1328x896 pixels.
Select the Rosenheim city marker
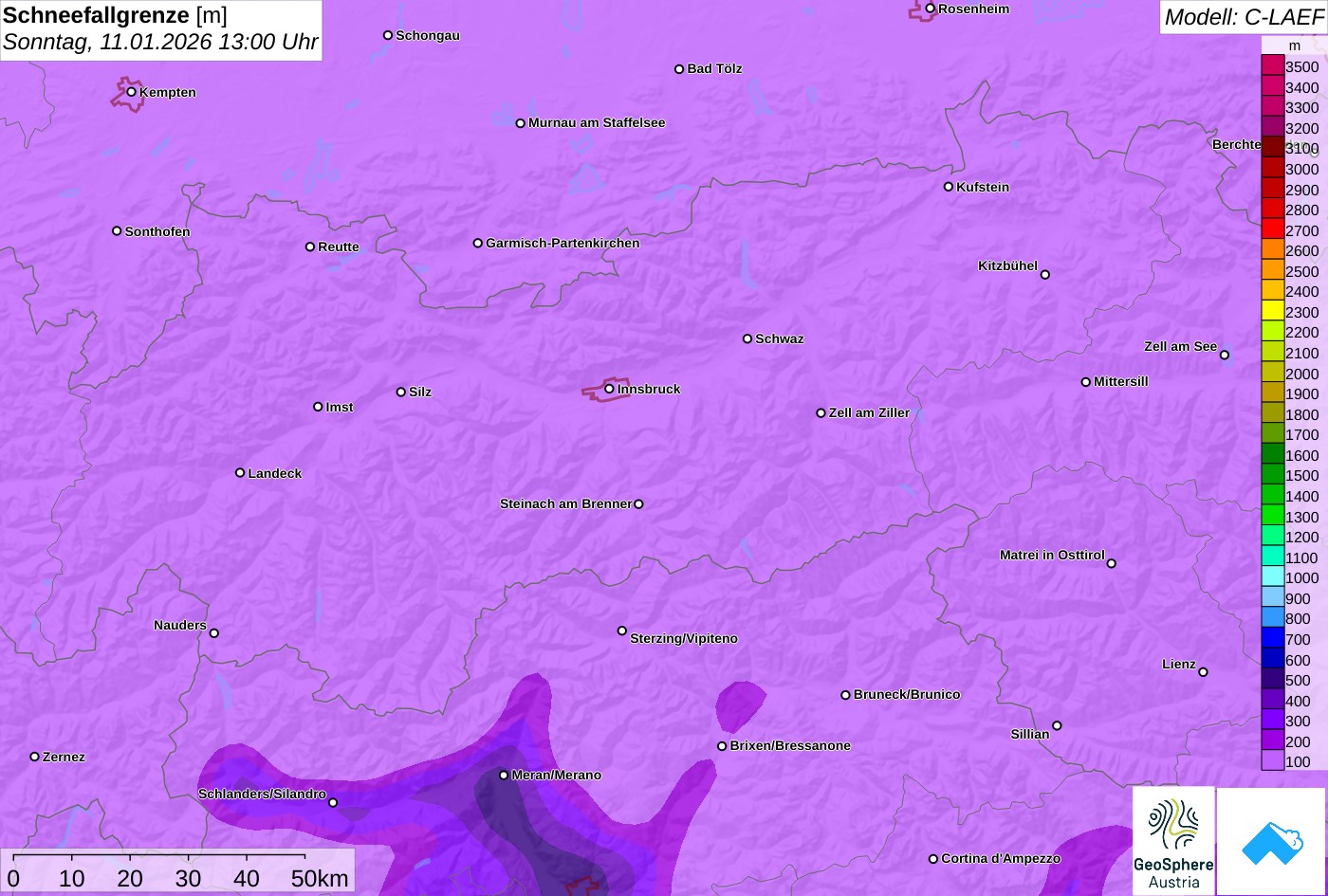[x=931, y=9]
